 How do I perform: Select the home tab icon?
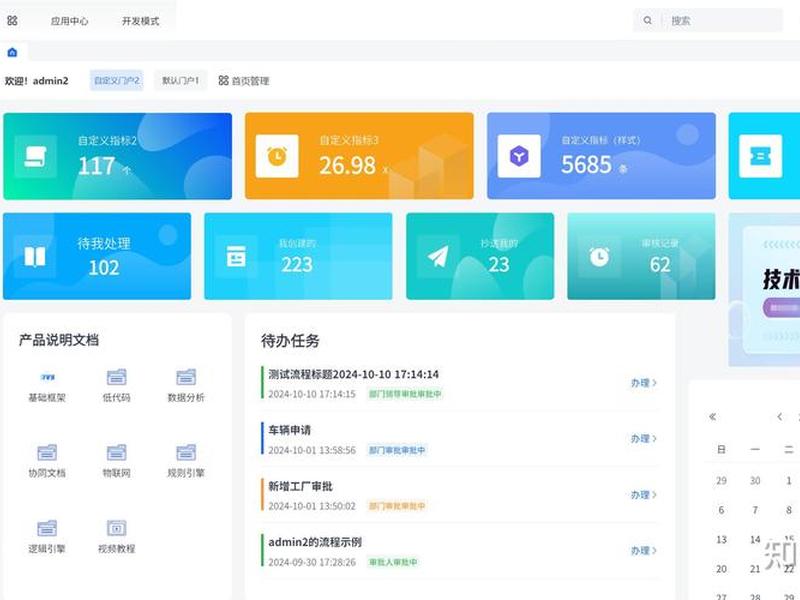(x=12, y=52)
